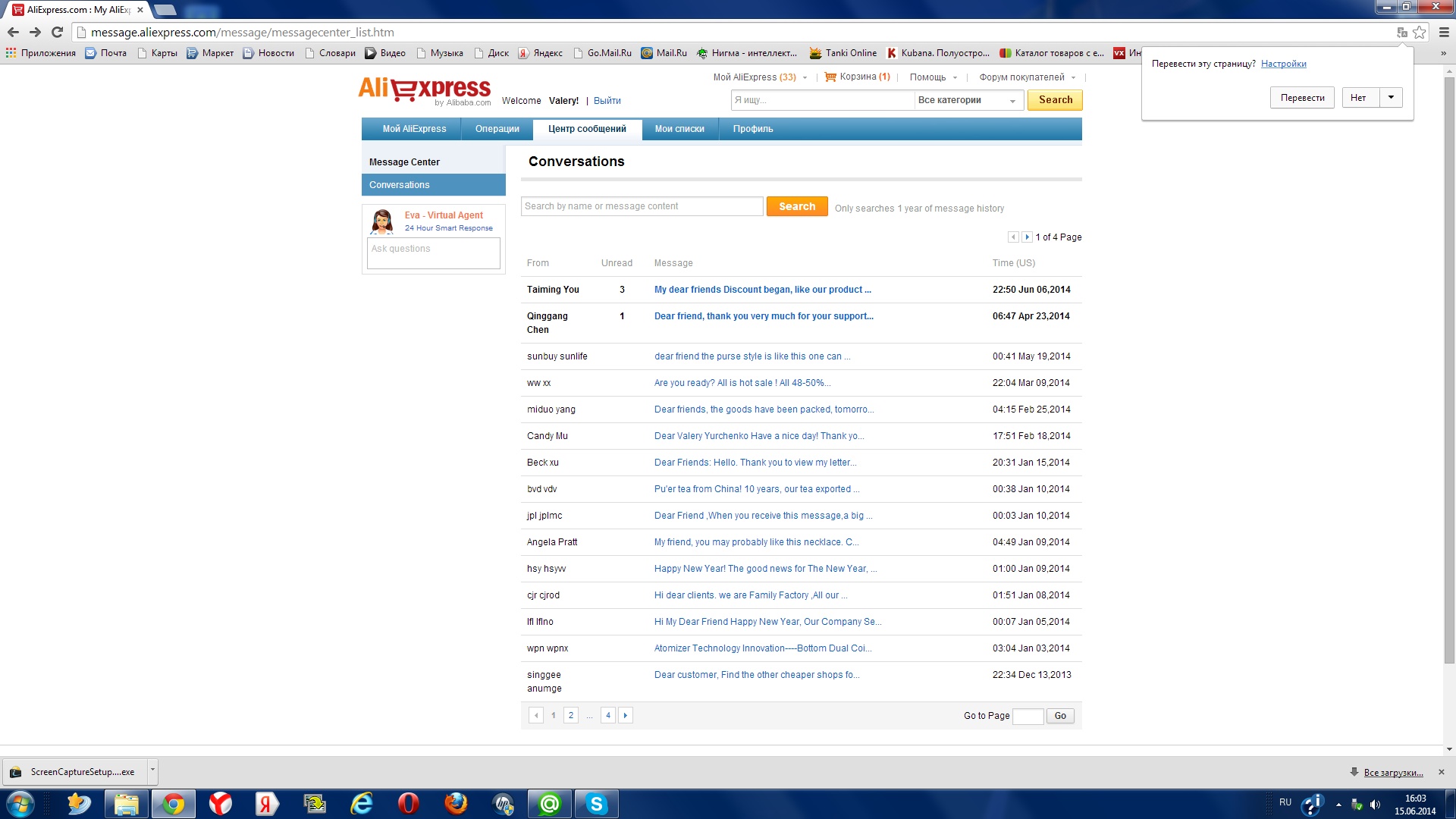Click the Ask questions text box
Screen dimensions: 1456x819
[434, 253]
